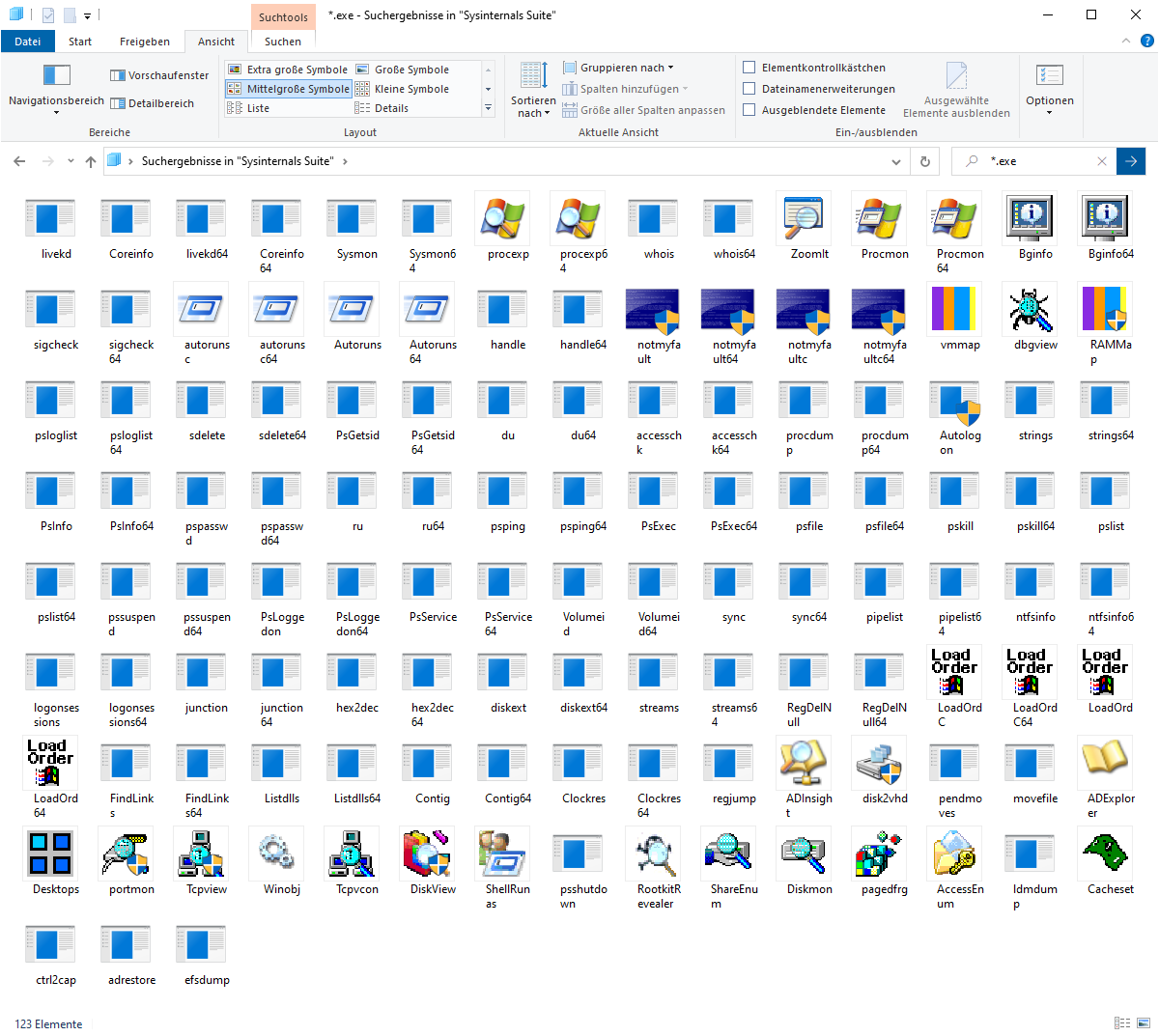
Task: Select the ZoomIt magnifier icon
Action: point(804,218)
